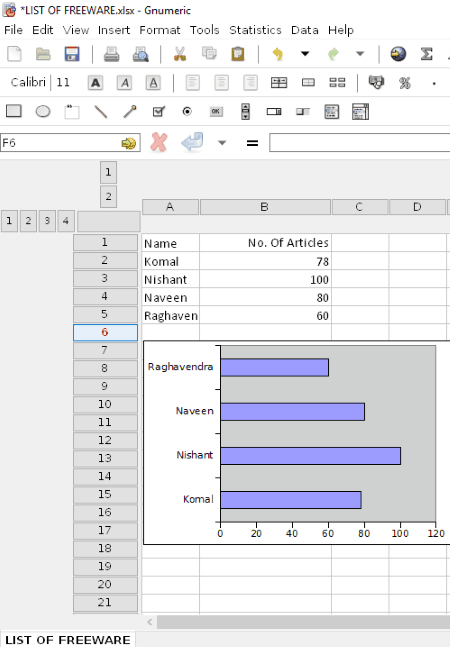450x647 pixels.
Task: Open the Undo history dropdown arrow
Action: tap(305, 54)
